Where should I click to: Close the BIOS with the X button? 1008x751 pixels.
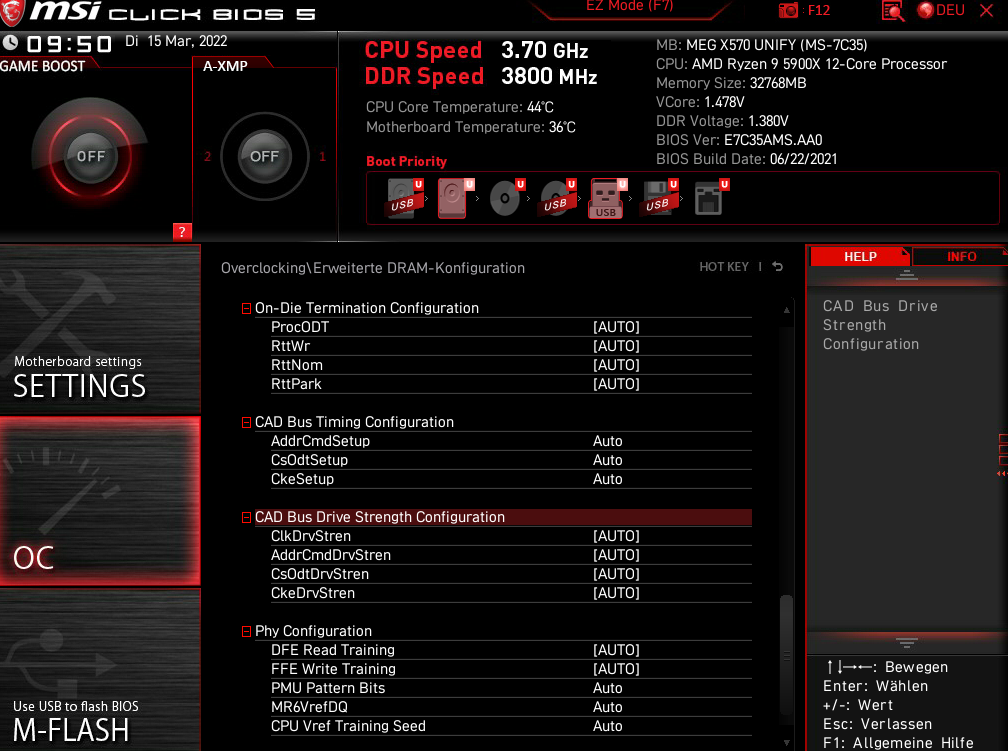[987, 10]
